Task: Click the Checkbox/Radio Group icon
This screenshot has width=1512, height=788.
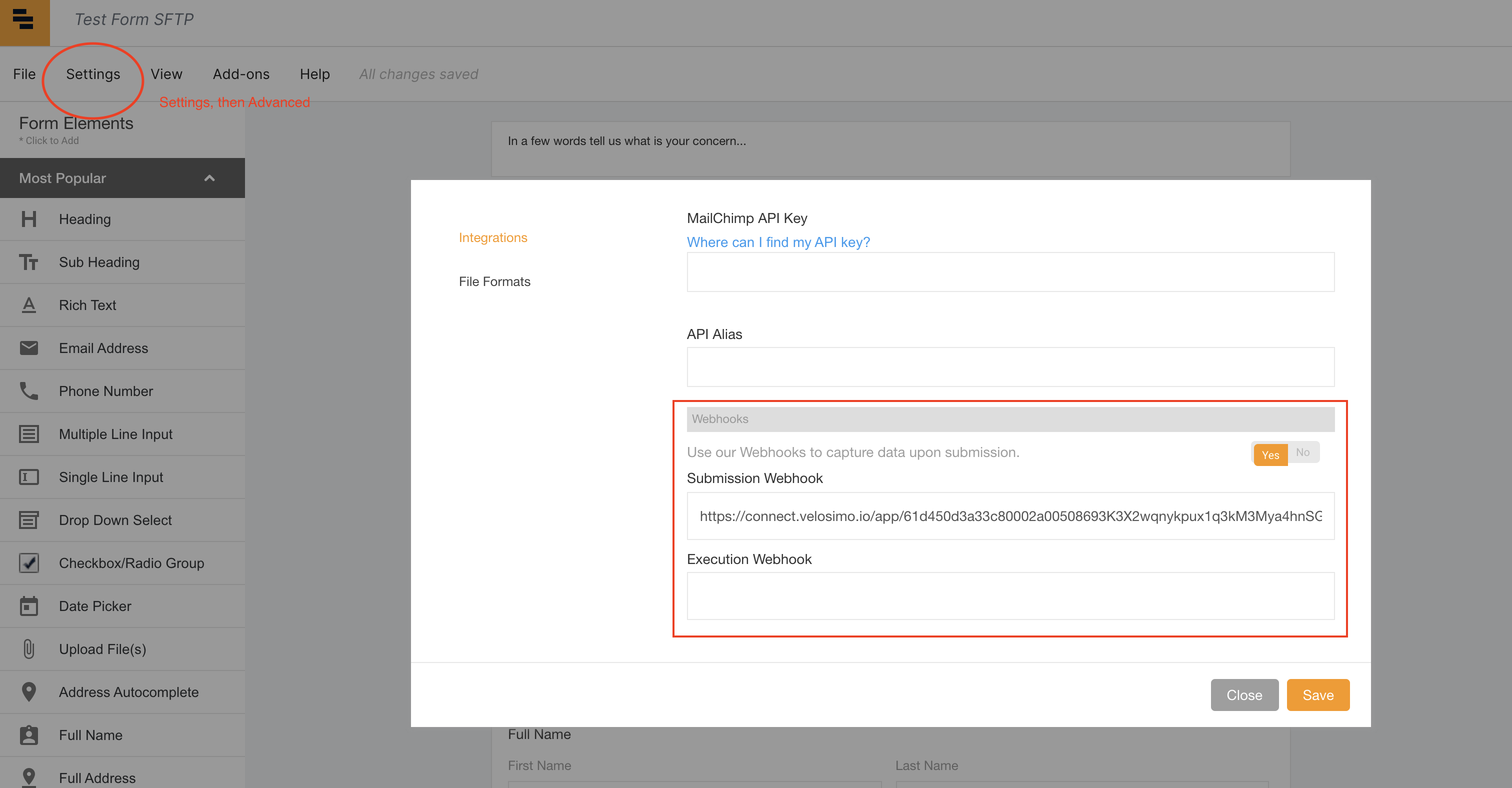Action: click(29, 563)
